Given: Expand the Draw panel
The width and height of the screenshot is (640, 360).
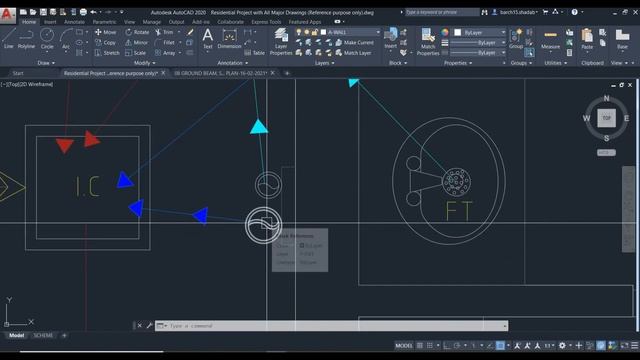Looking at the screenshot, I should click(x=46, y=63).
